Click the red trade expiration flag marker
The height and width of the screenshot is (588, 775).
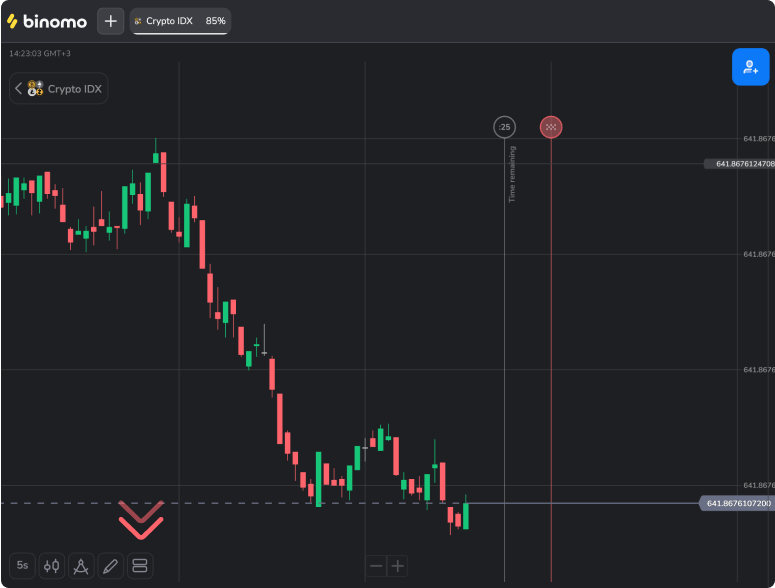pyautogui.click(x=551, y=127)
